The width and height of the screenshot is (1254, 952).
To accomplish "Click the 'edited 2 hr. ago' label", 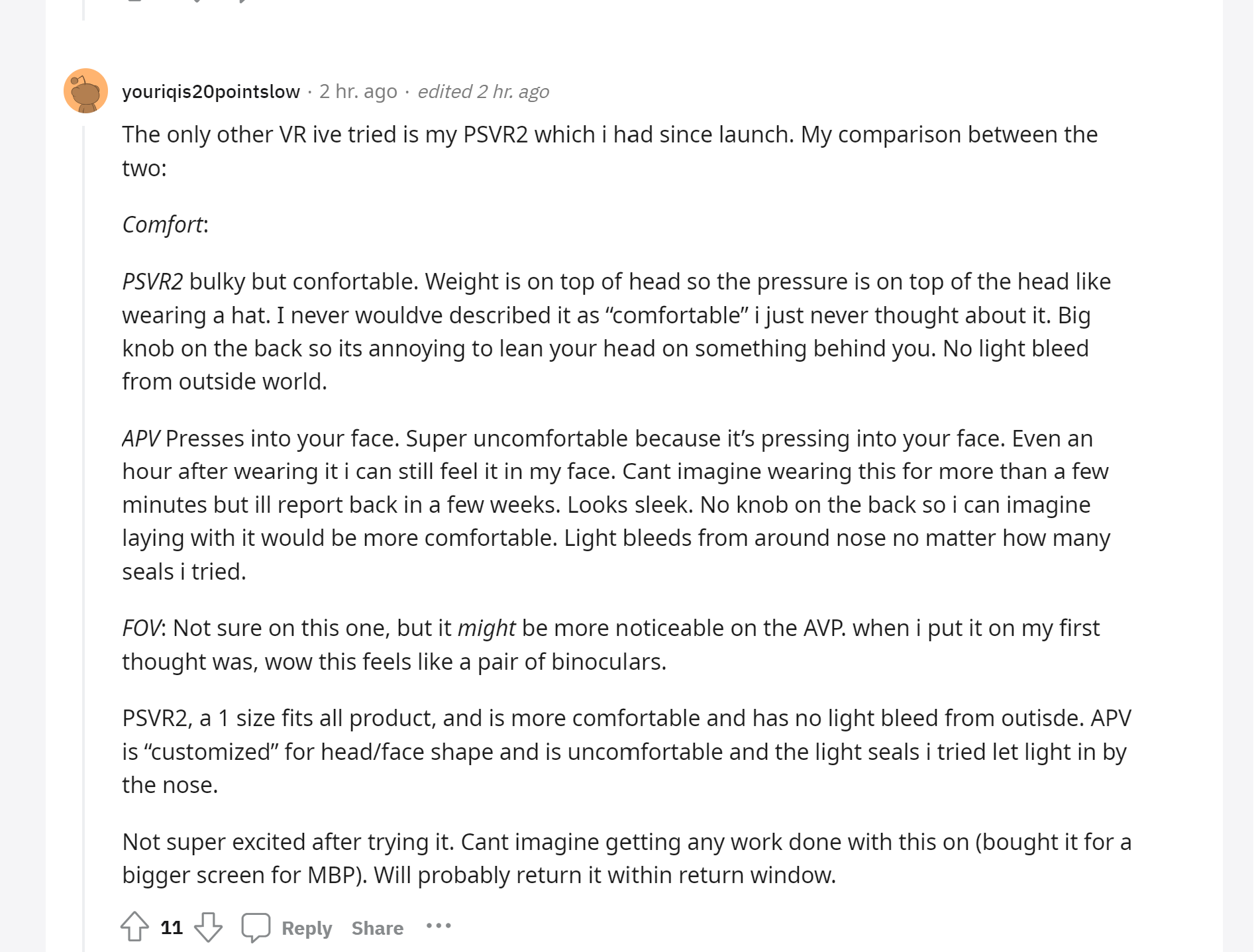I will (x=484, y=91).
